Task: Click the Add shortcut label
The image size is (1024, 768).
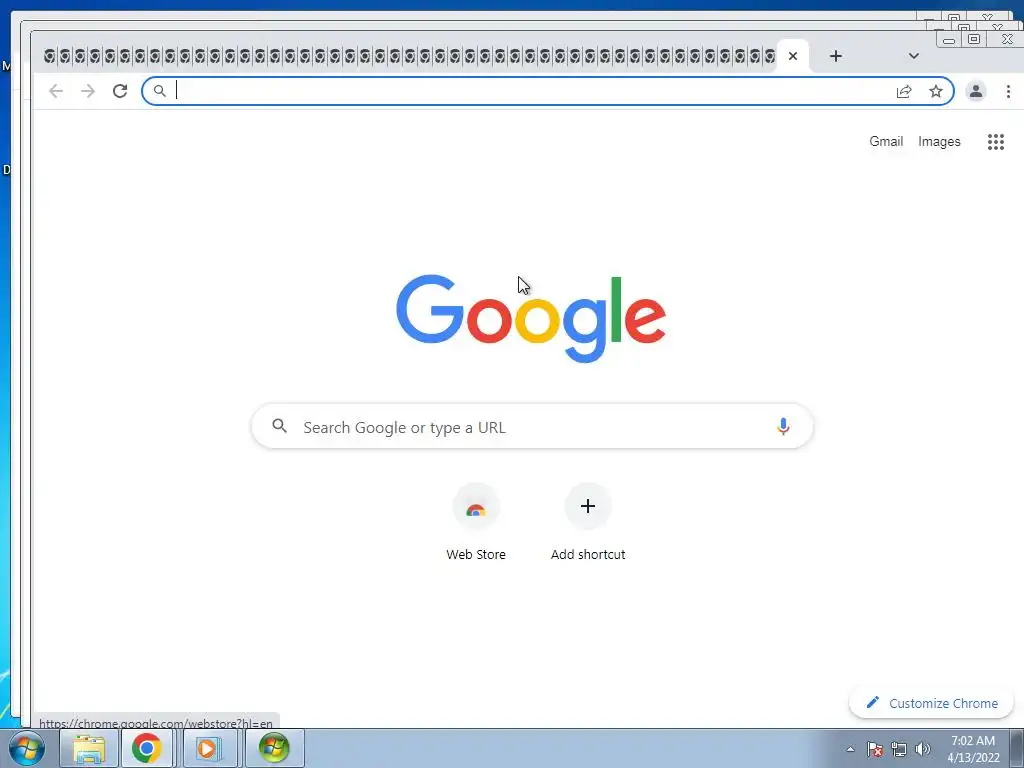Action: coord(588,554)
